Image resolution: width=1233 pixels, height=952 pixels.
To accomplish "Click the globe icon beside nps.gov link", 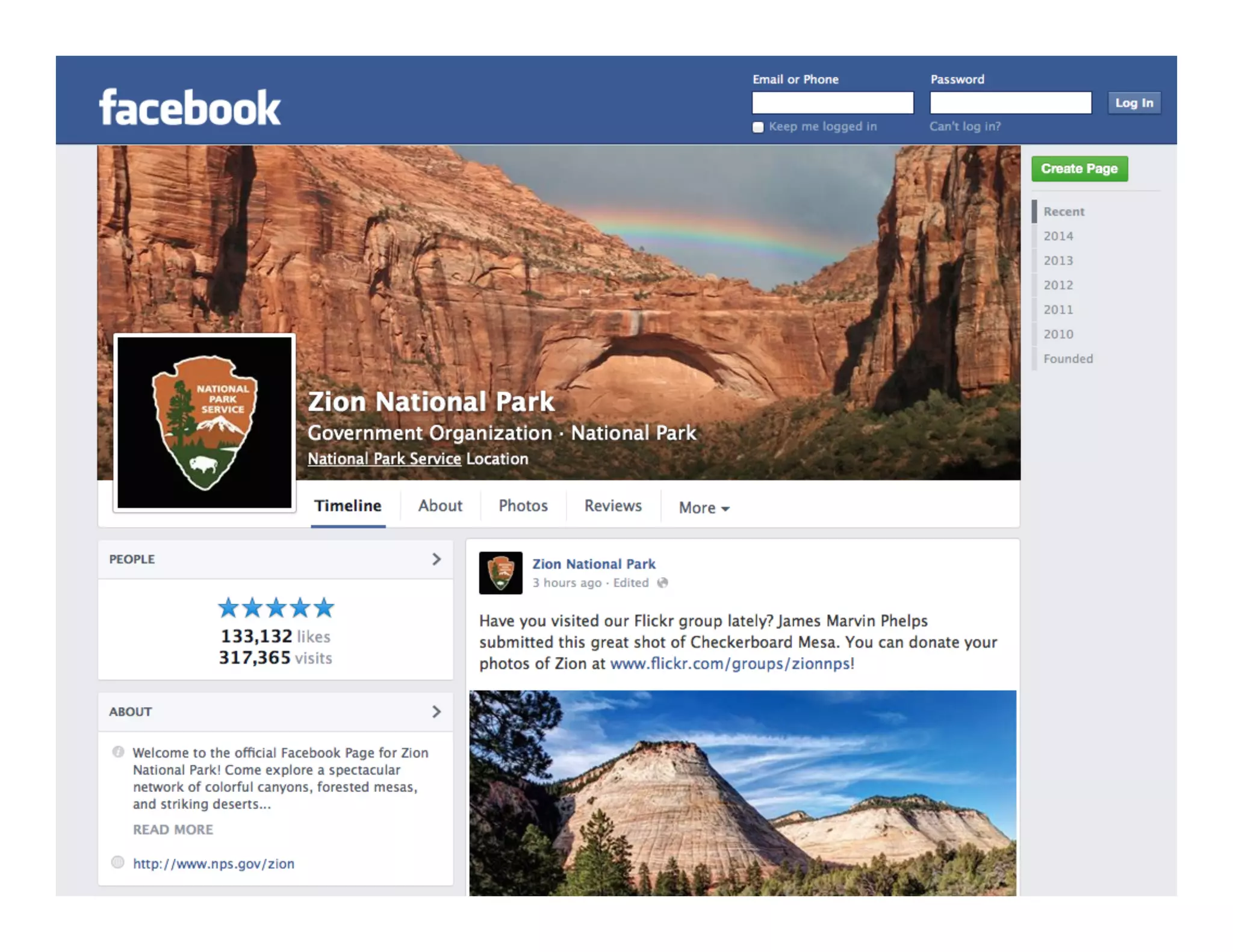I will tap(118, 862).
